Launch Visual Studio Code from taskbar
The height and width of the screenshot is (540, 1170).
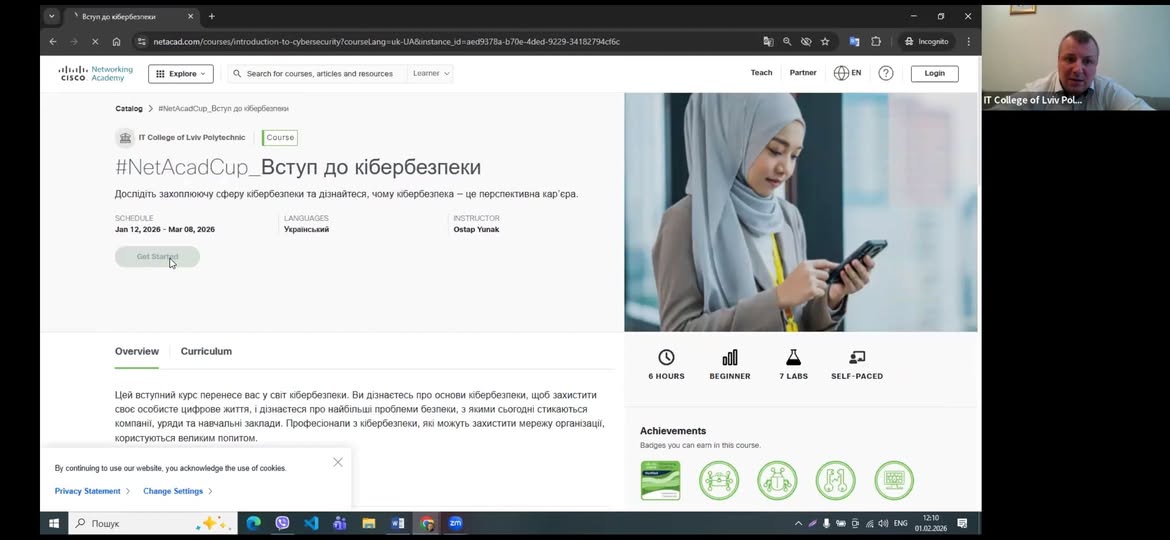click(311, 523)
